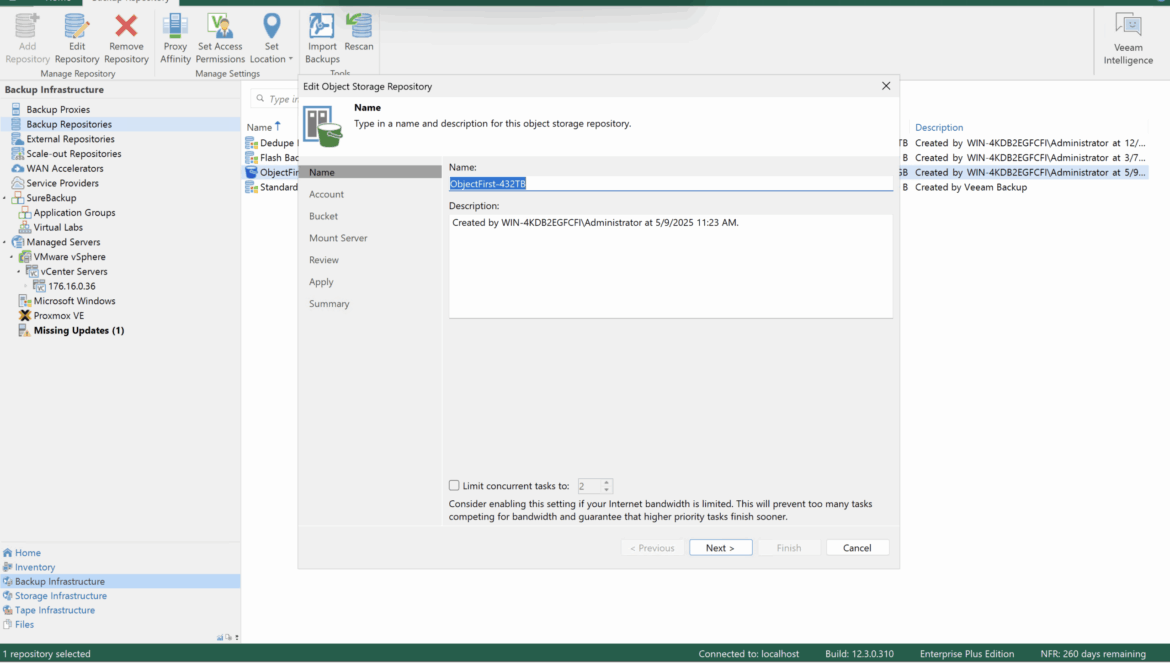The image size is (1170, 663).
Task: Select the Account wizard step
Action: 326,194
